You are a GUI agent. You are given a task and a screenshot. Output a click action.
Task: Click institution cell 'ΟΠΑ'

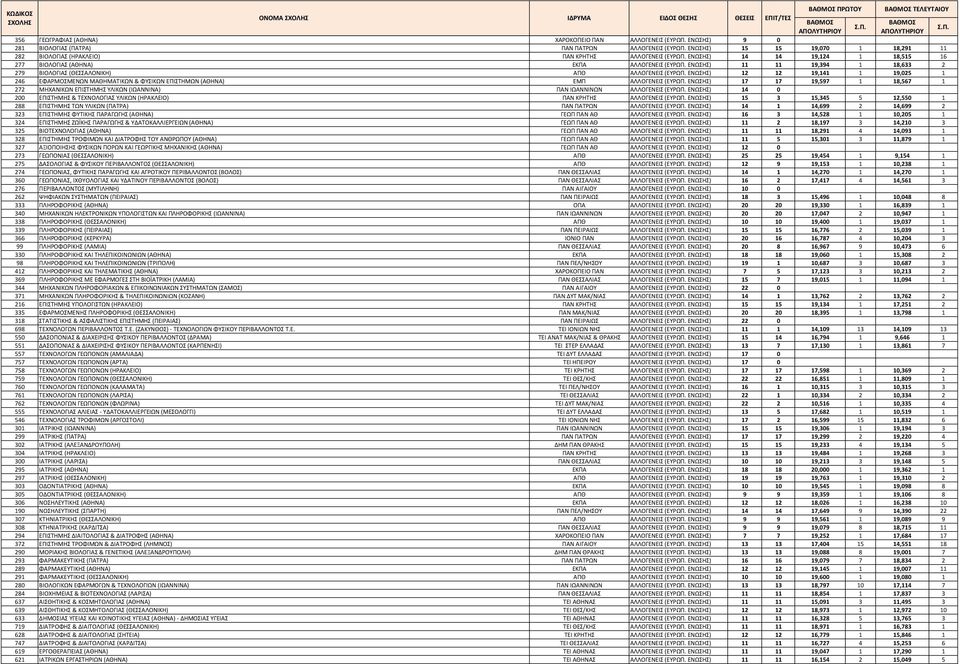pyautogui.click(x=579, y=205)
